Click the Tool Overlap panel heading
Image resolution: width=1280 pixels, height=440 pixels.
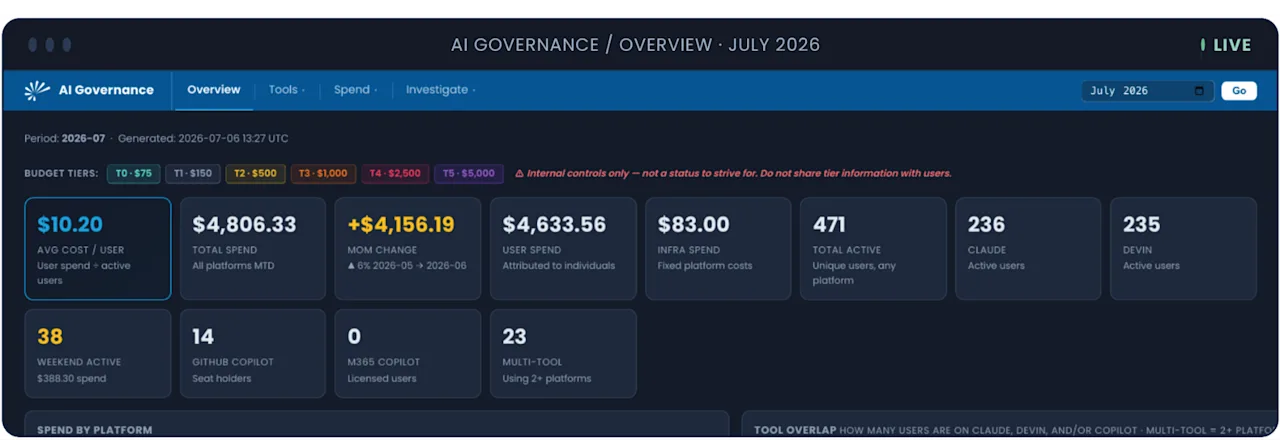pos(797,430)
